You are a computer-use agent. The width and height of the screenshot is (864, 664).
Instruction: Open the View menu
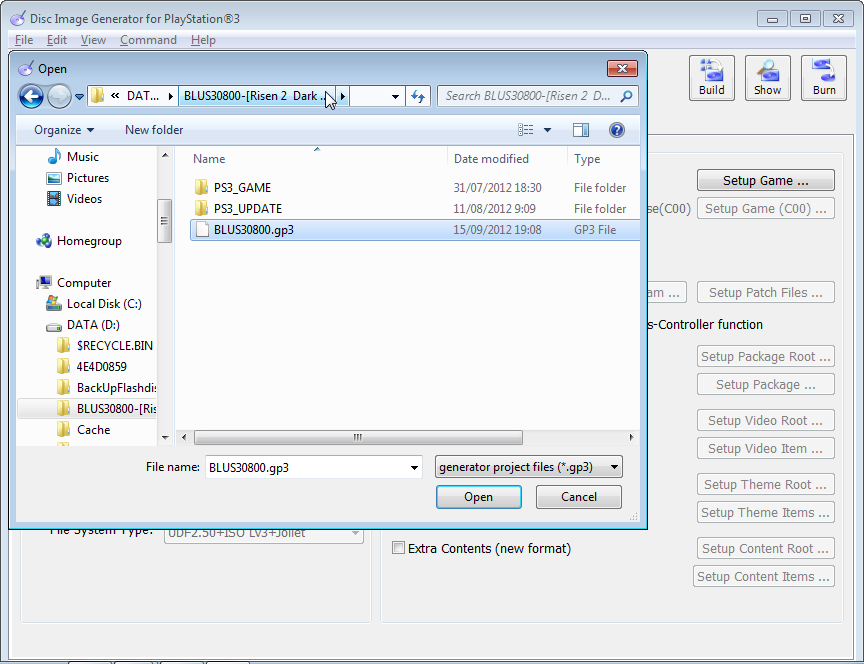(93, 40)
